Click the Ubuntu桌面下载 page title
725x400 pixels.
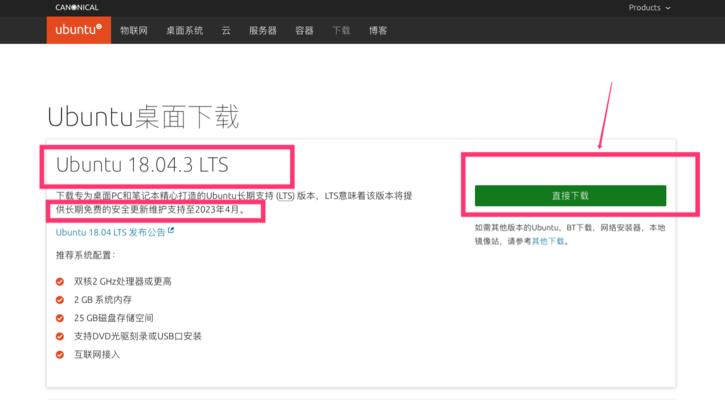[143, 117]
